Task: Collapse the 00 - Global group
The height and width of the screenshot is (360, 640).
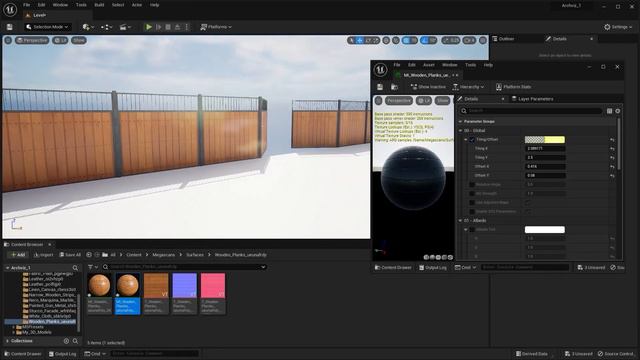Action: click(x=460, y=131)
